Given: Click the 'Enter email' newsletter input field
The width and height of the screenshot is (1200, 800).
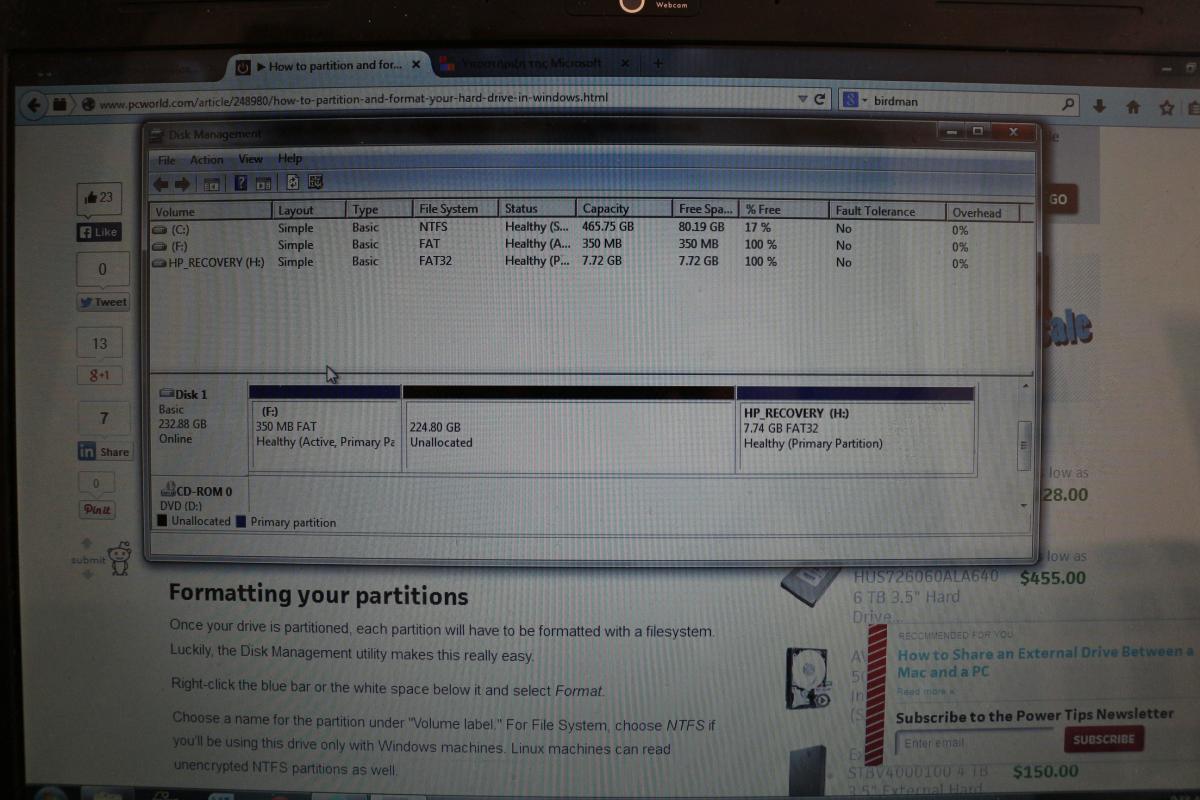Looking at the screenshot, I should tap(976, 743).
